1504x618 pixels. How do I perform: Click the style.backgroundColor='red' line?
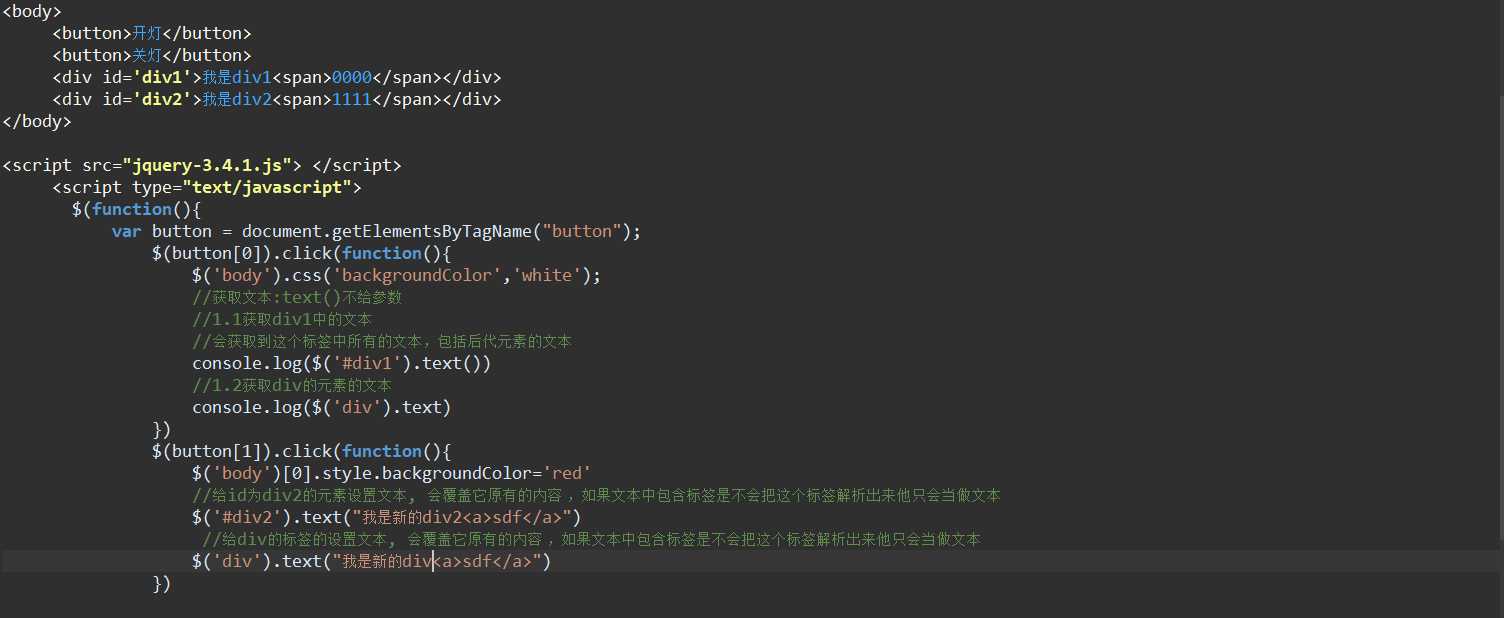[x=392, y=473]
